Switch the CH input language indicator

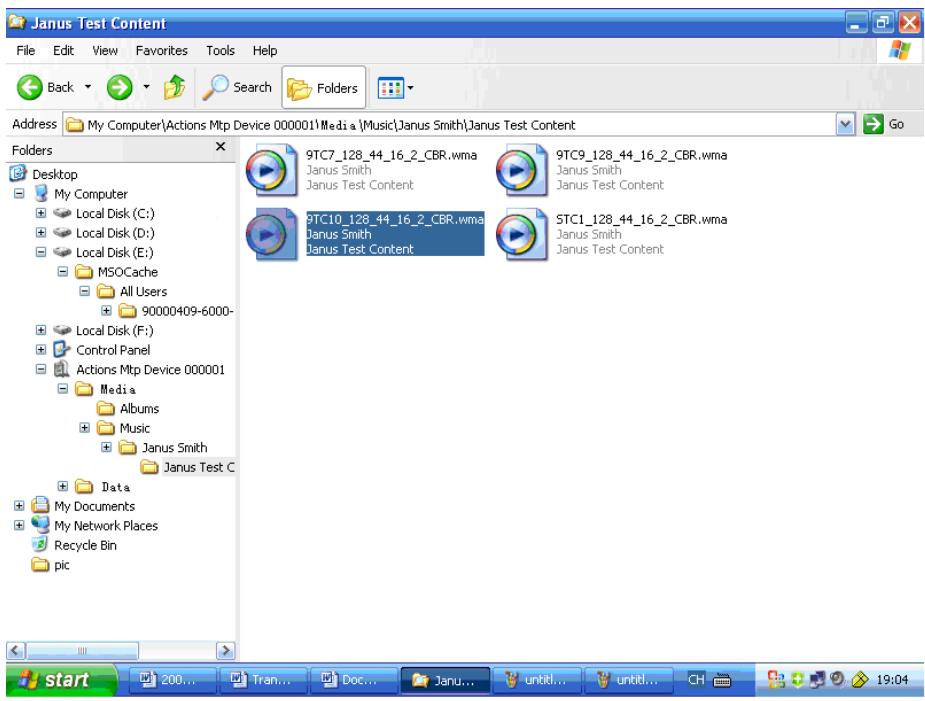(x=697, y=677)
